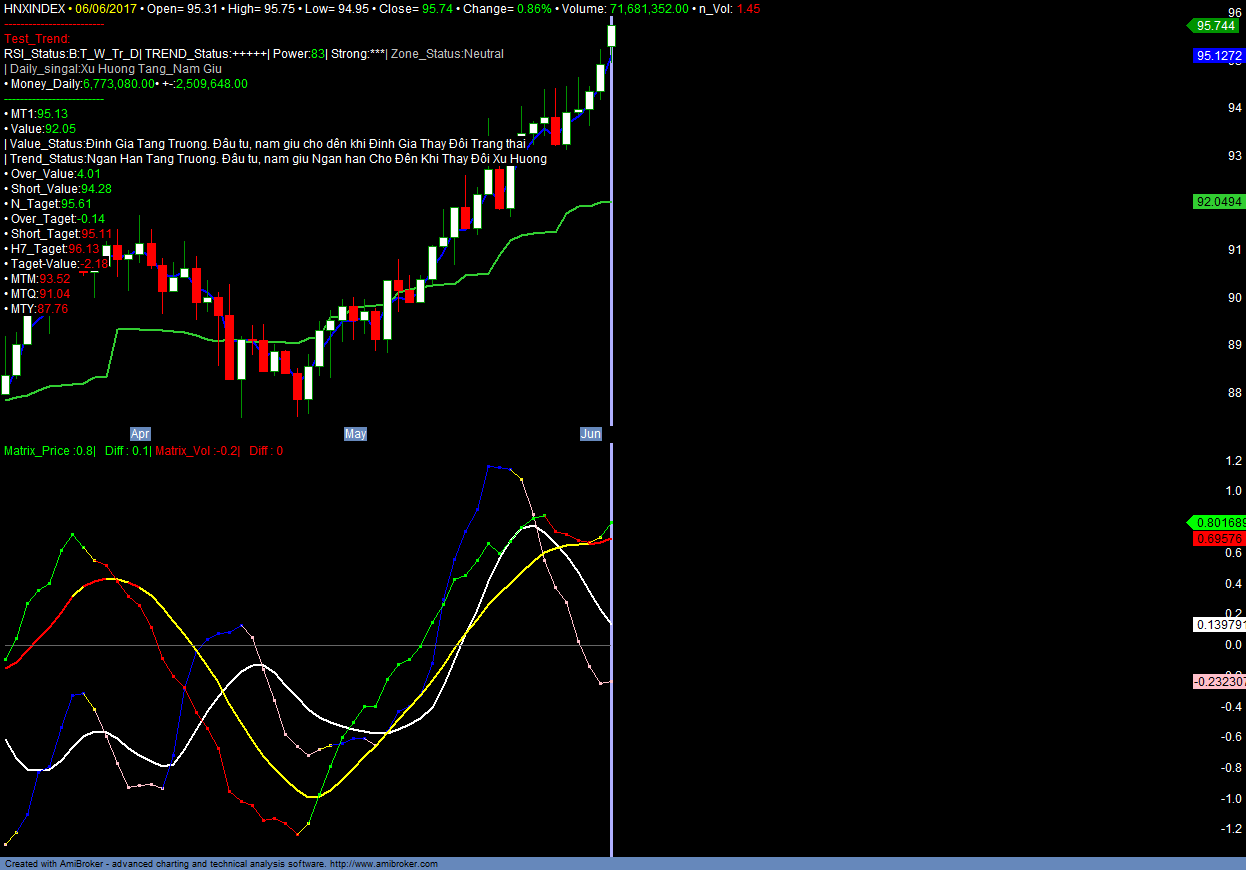1246x870 pixels.
Task: Click the Apr month marker on time axis
Action: pyautogui.click(x=140, y=434)
